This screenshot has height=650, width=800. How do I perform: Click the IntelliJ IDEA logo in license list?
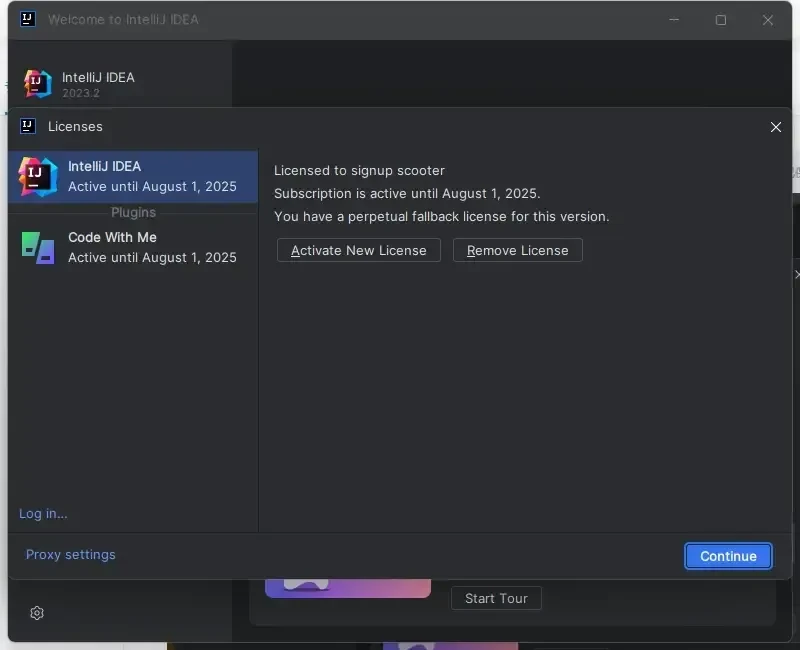click(38, 177)
